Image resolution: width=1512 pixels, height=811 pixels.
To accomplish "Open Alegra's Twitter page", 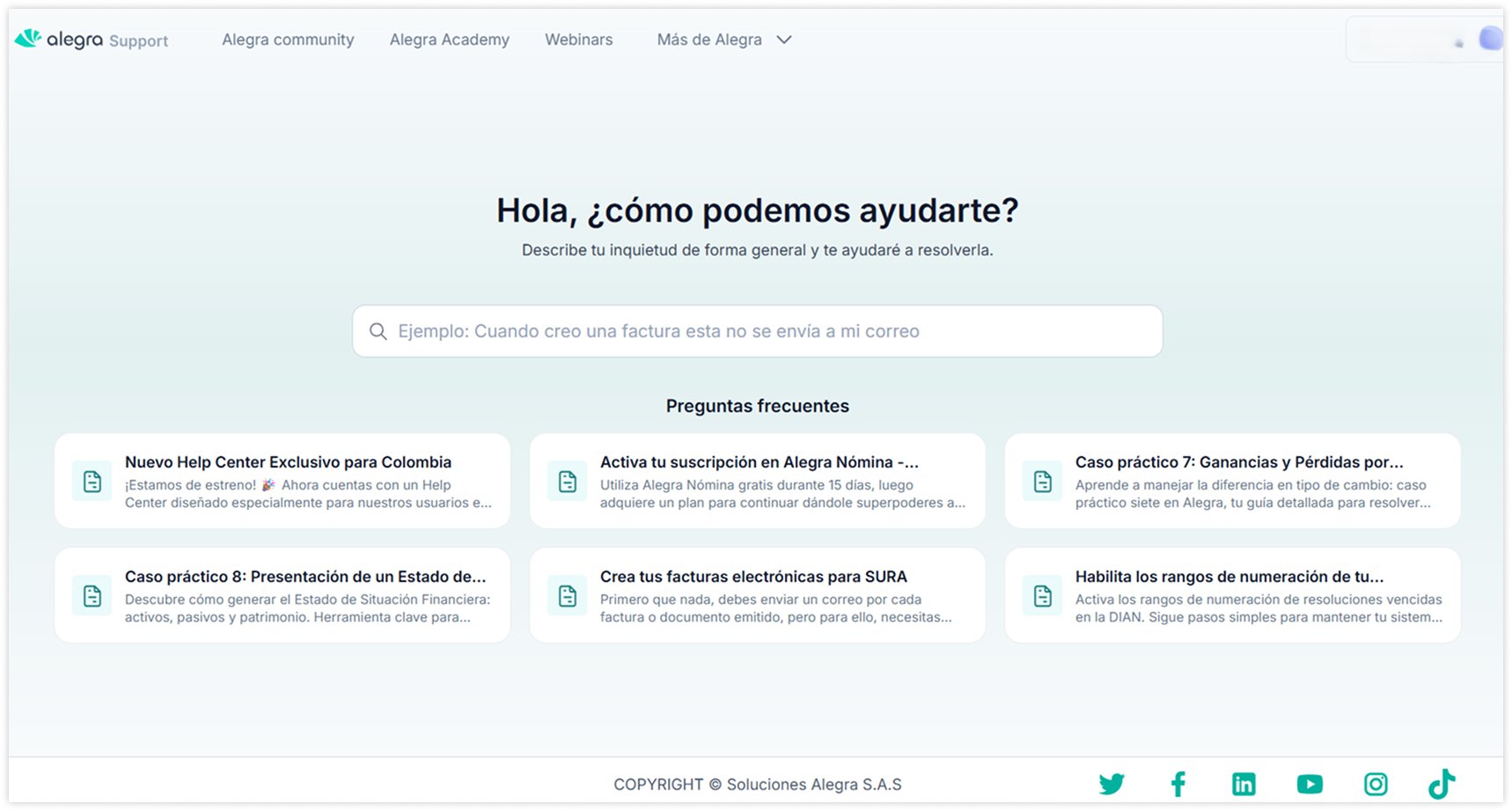I will (x=1112, y=784).
